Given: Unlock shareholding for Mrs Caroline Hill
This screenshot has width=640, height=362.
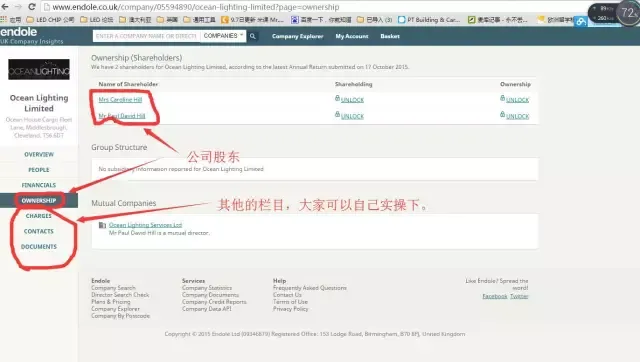Looking at the screenshot, I should click(x=352, y=100).
